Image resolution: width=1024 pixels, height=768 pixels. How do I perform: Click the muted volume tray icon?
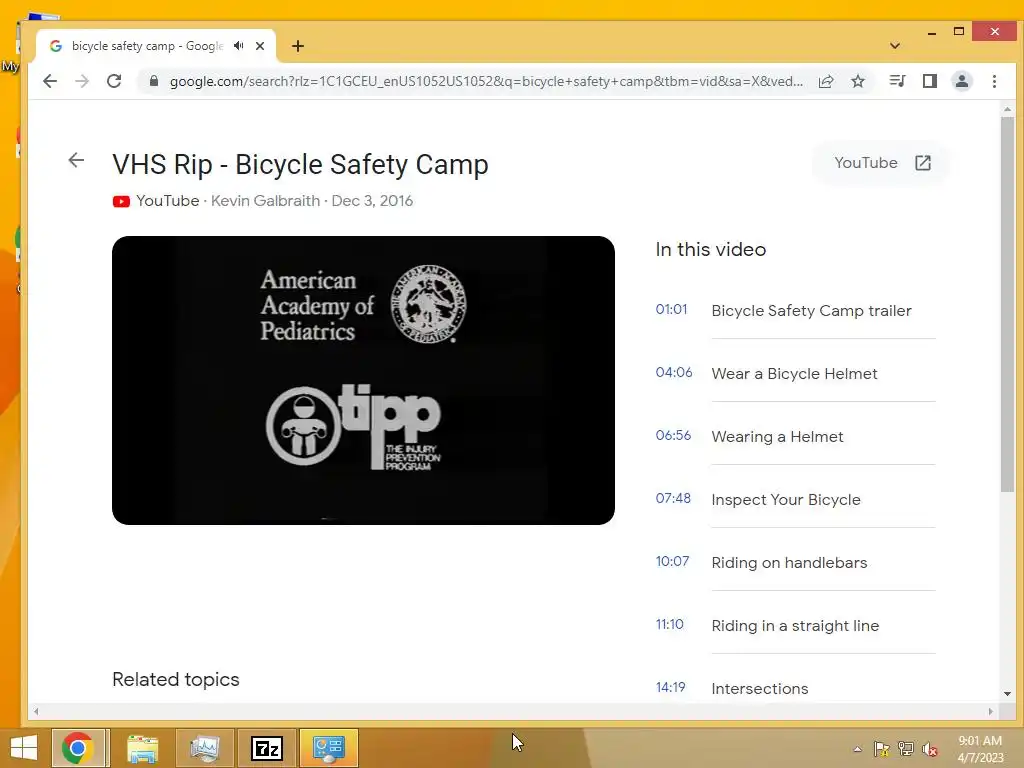pos(930,749)
